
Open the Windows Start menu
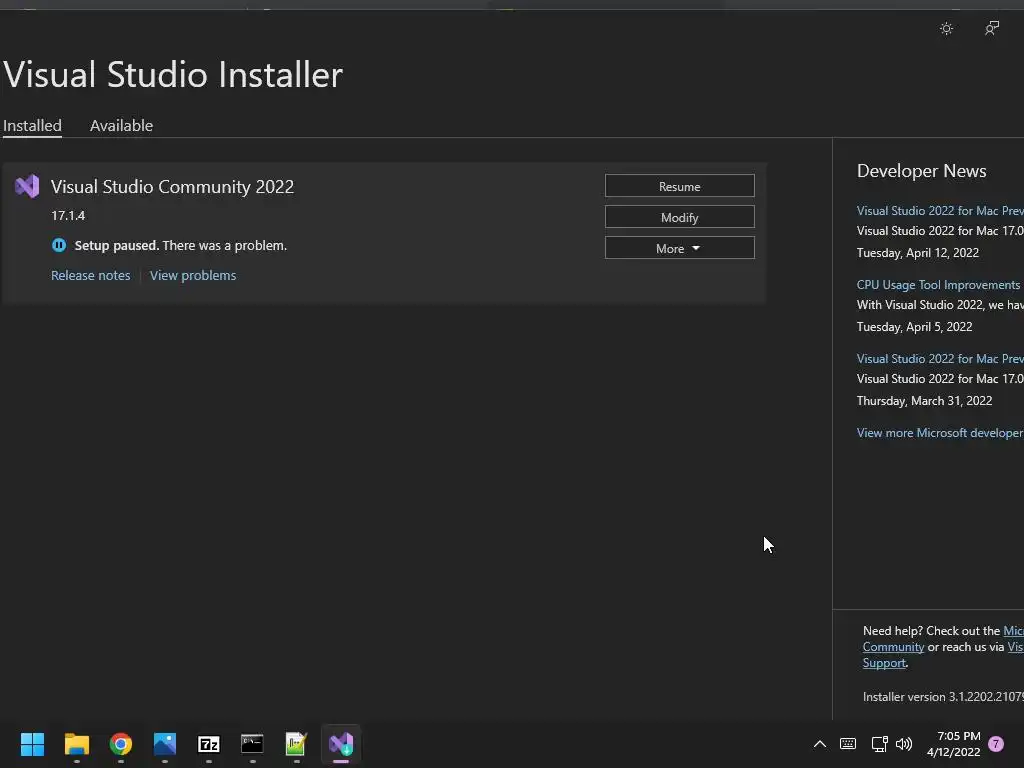32,744
